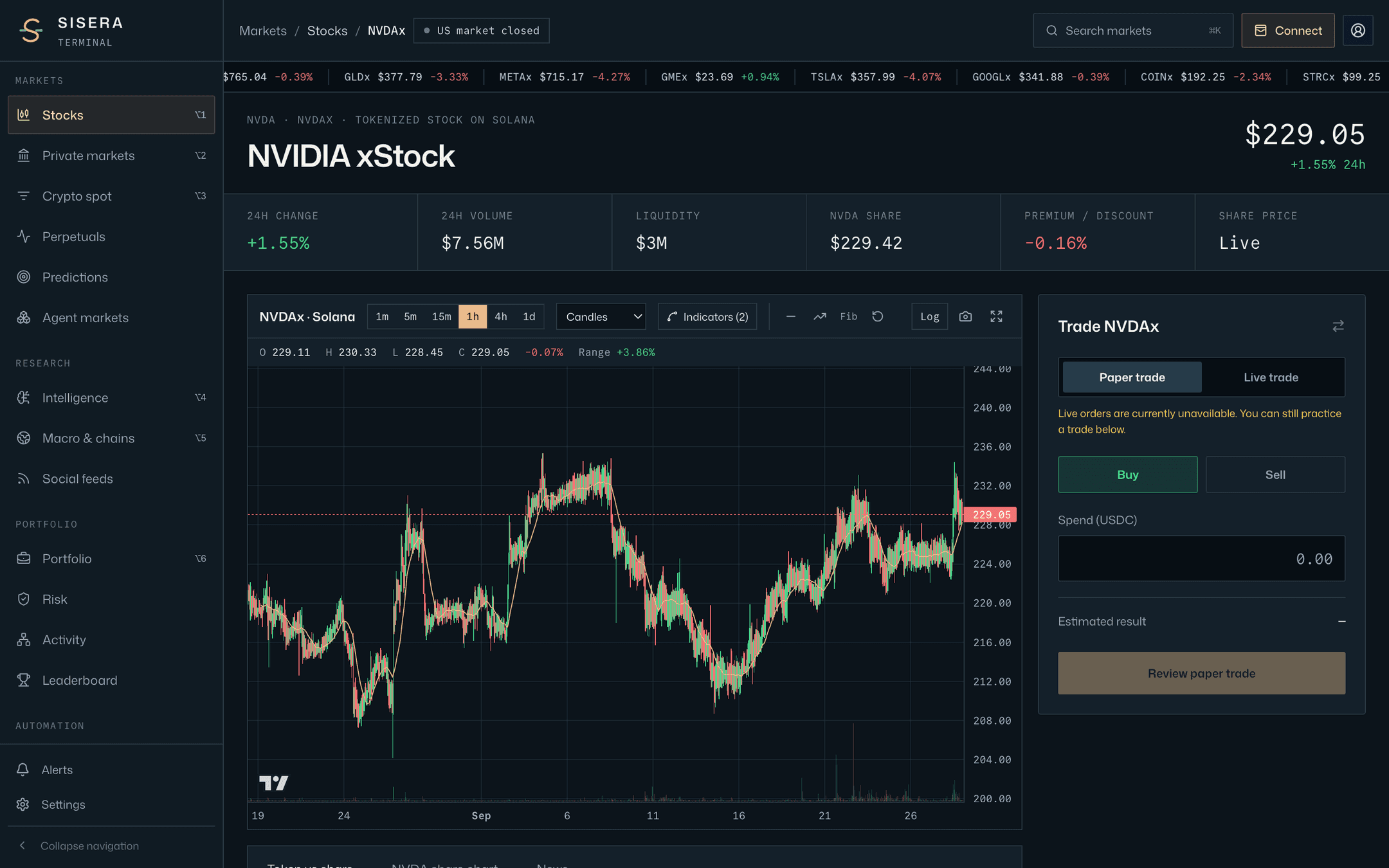Click the horizontal line drawing tool
Viewport: 1389px width, 868px height.
pyautogui.click(x=791, y=316)
